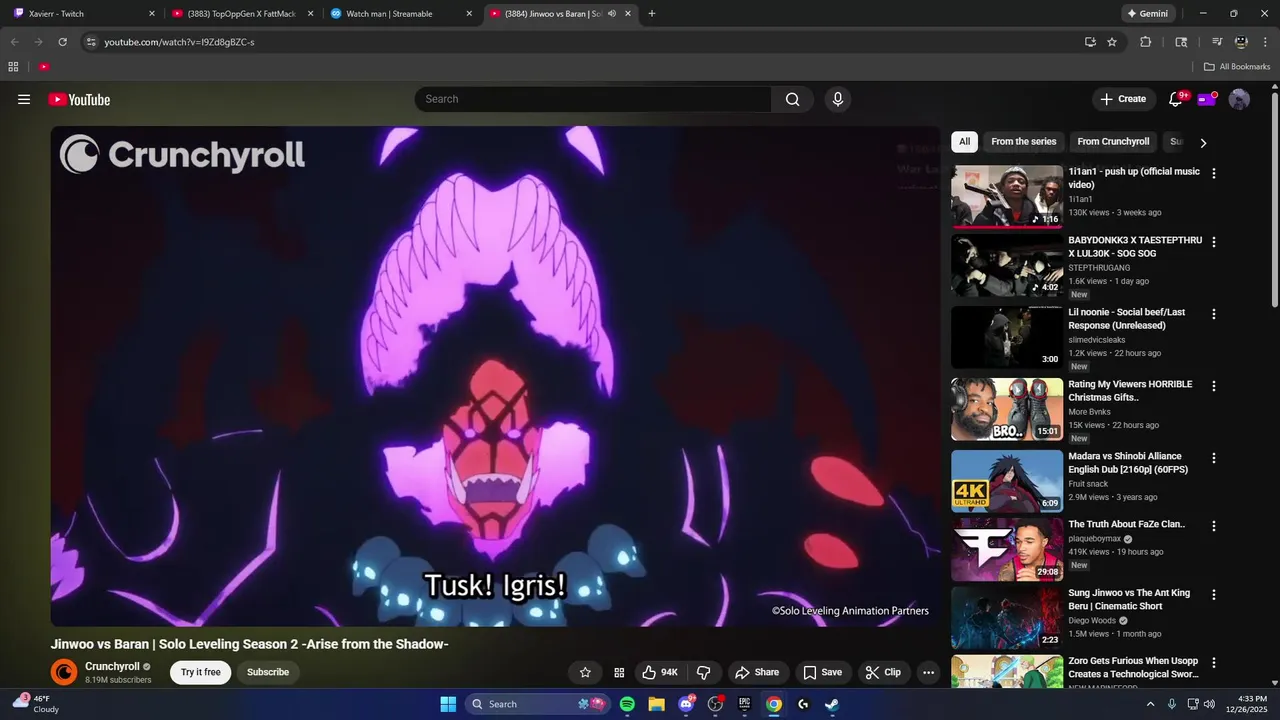Click the YouTube search input field

[x=593, y=99]
